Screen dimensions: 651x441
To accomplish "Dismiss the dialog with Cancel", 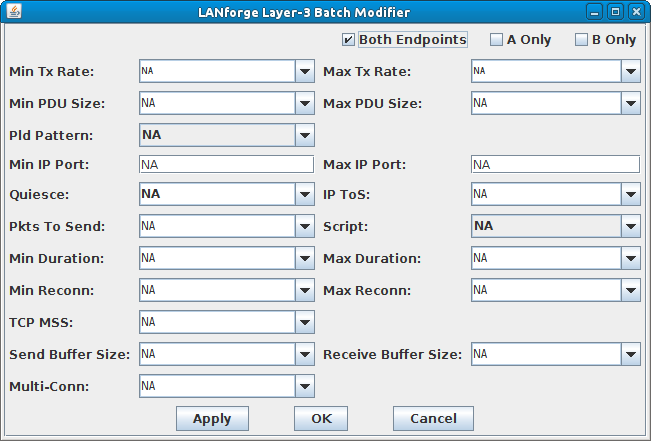I will 433,419.
